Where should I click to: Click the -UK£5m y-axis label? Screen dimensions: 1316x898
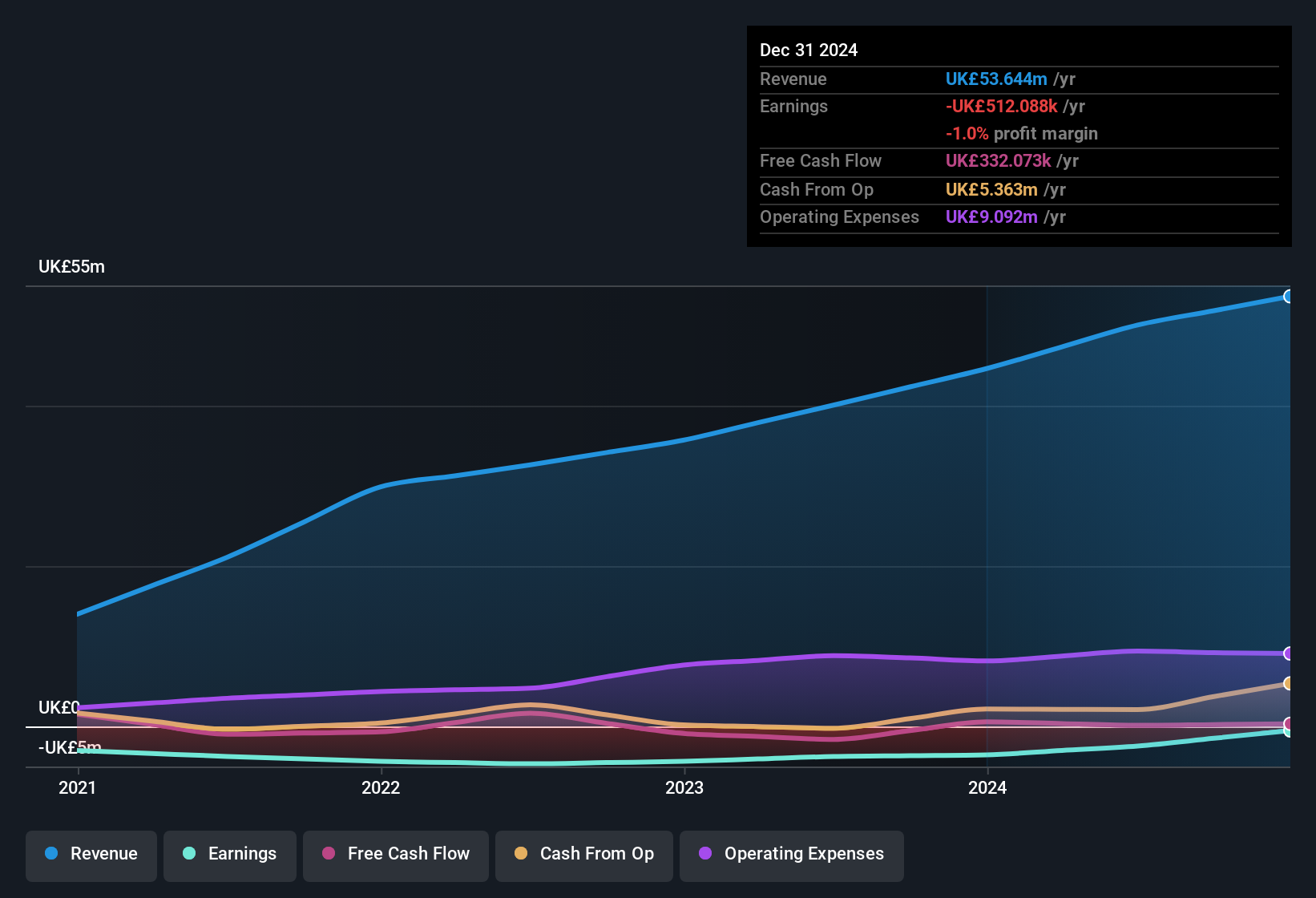(70, 748)
